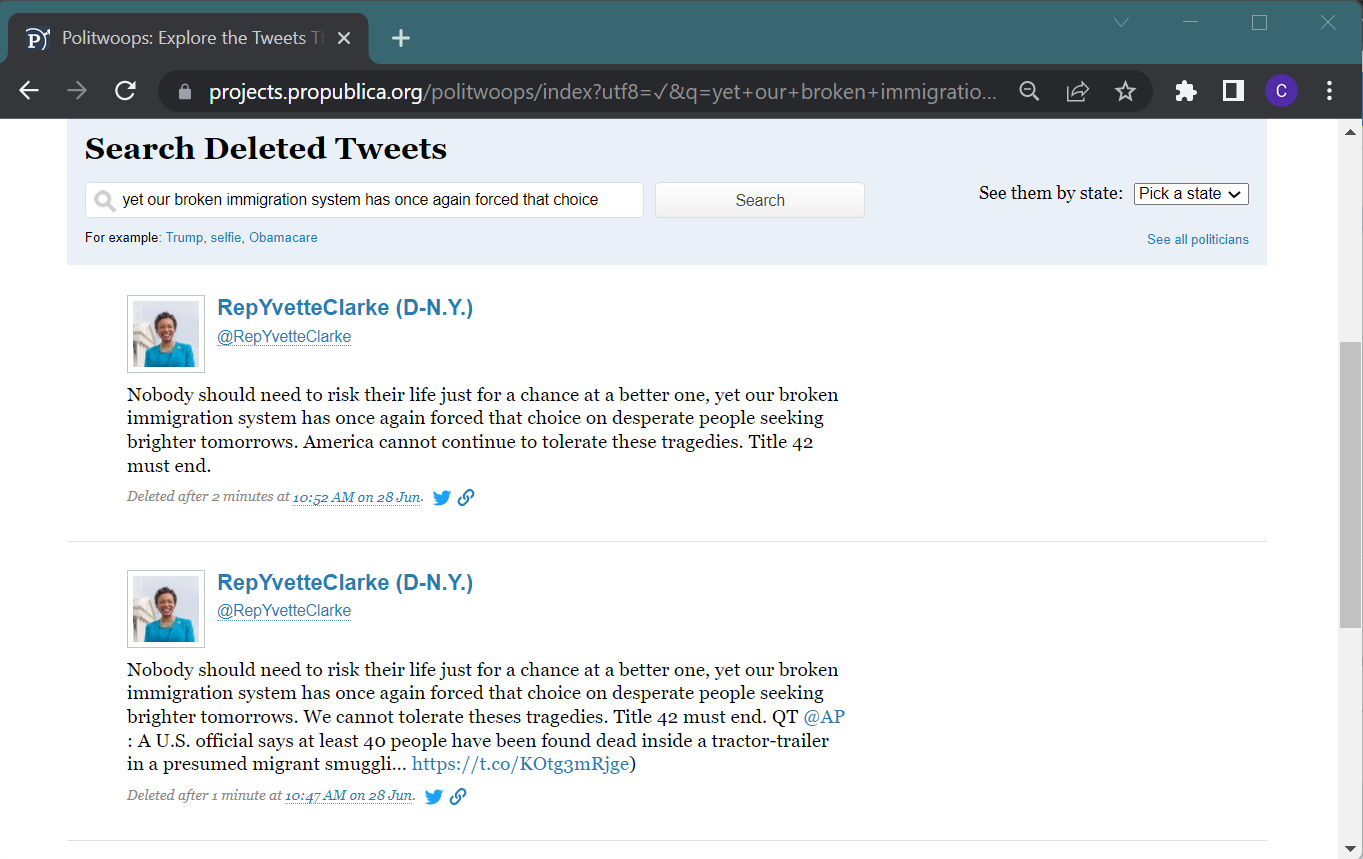The image size is (1363, 859).
Task: Go back to the previous page
Action: pyautogui.click(x=29, y=91)
